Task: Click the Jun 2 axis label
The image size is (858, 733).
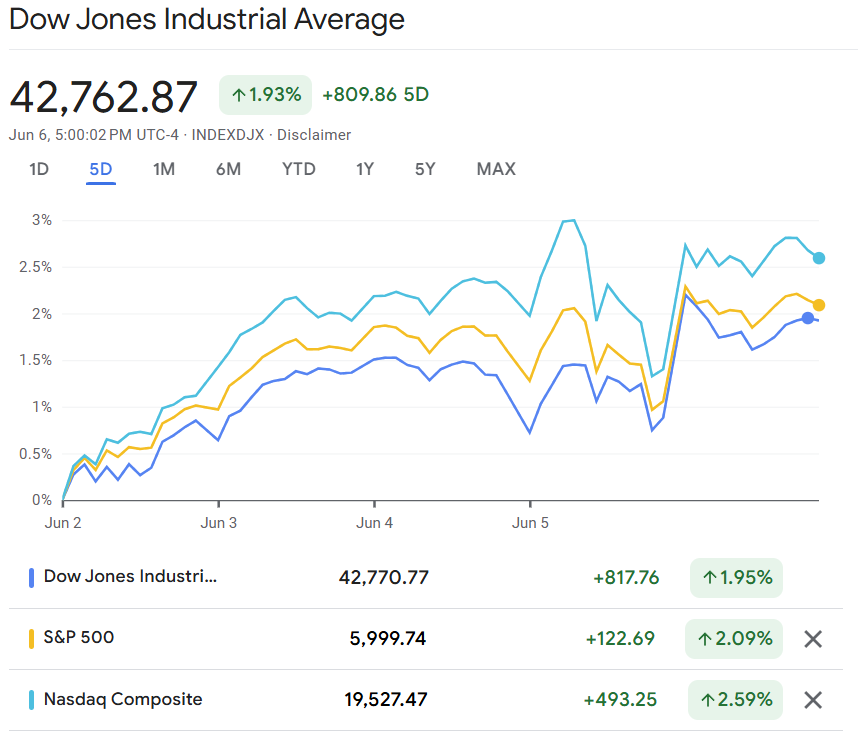Action: tap(63, 523)
